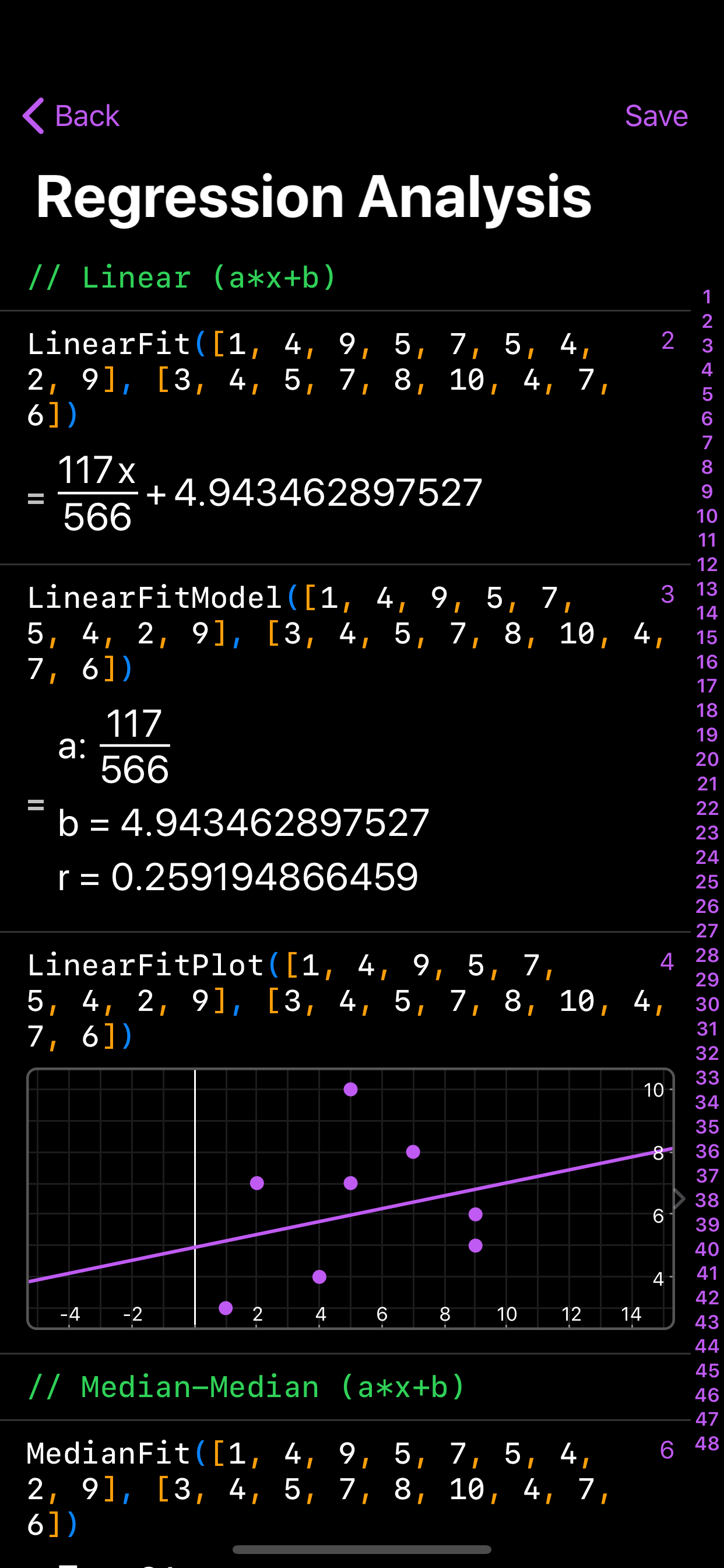Tap the home indicator bar
This screenshot has height=1568, width=724.
point(362,1549)
